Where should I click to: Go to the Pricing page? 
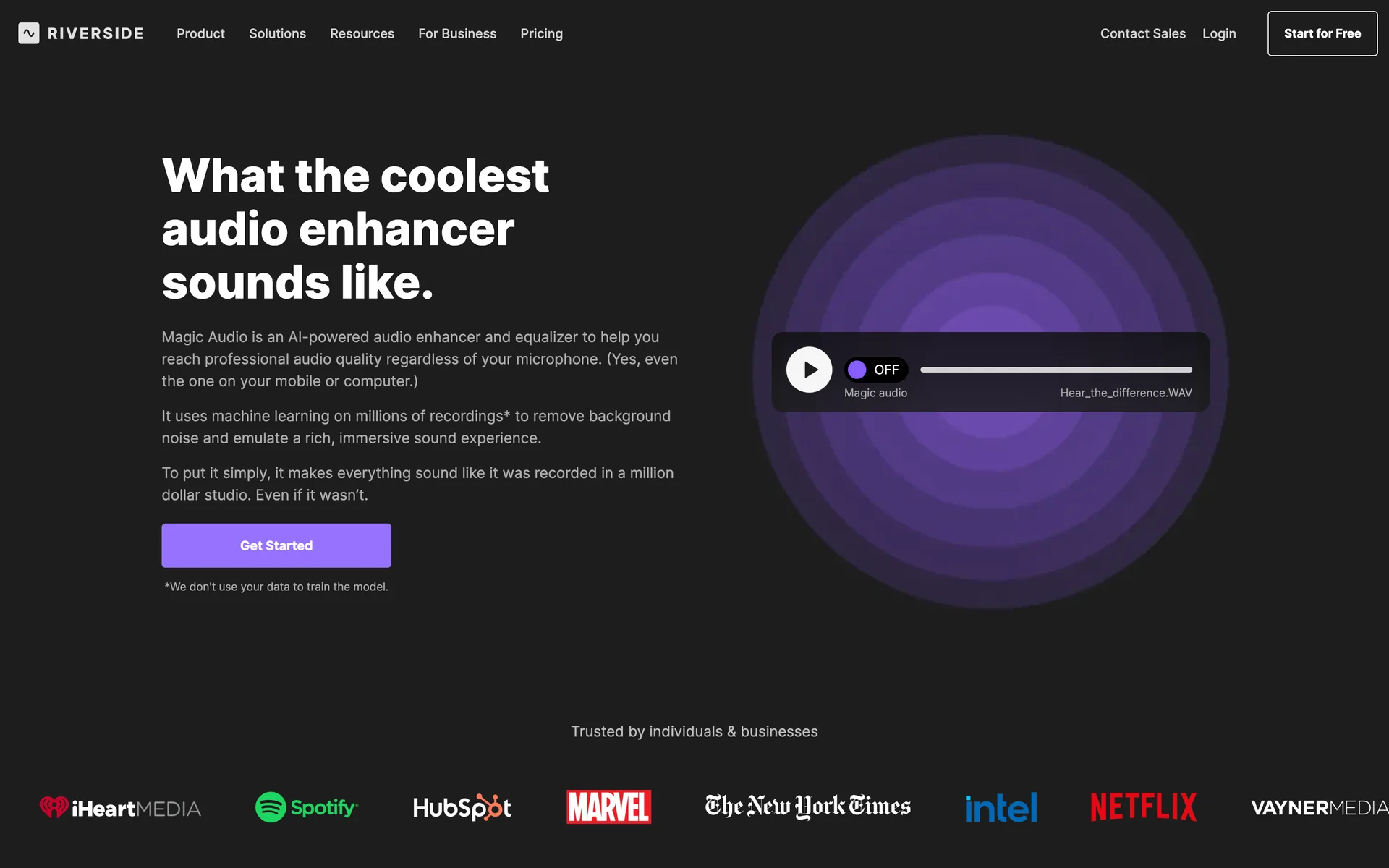point(541,33)
